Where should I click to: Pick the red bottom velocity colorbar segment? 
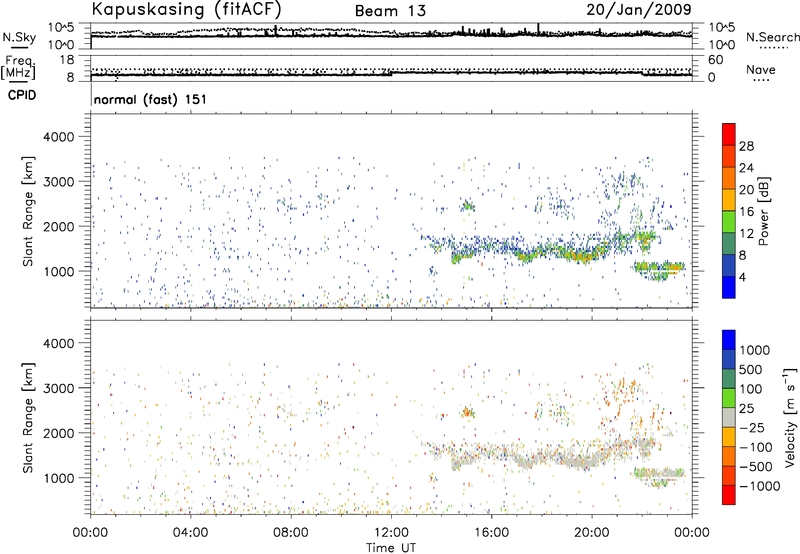click(x=729, y=495)
